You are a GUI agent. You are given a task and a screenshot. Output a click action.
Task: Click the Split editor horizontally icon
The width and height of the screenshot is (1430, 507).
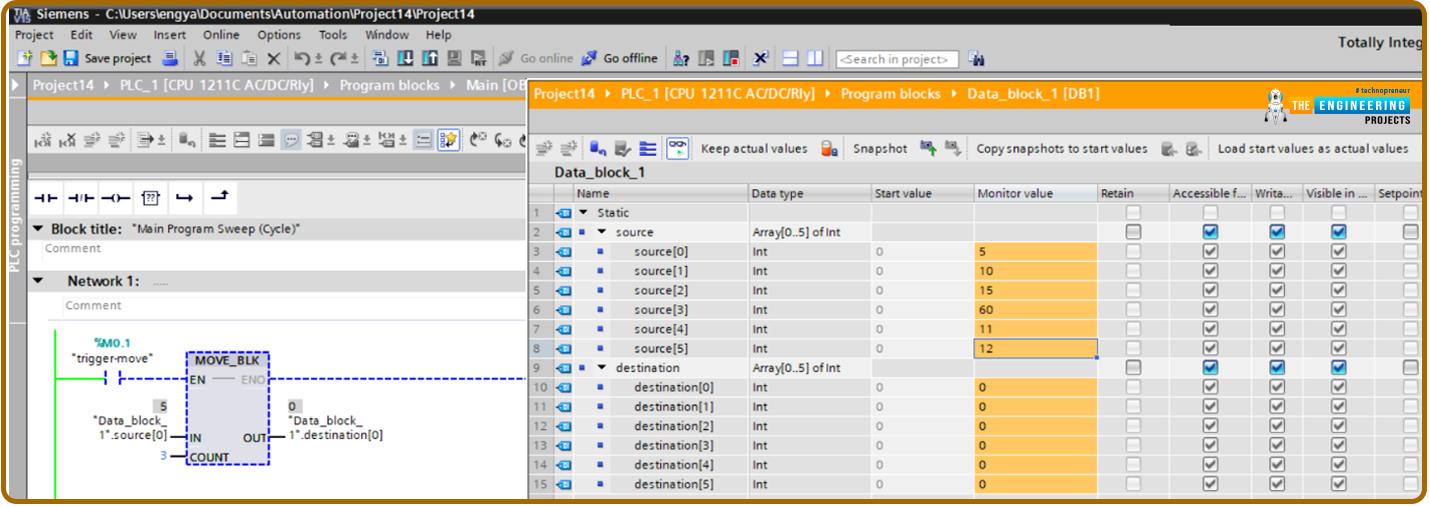click(790, 58)
